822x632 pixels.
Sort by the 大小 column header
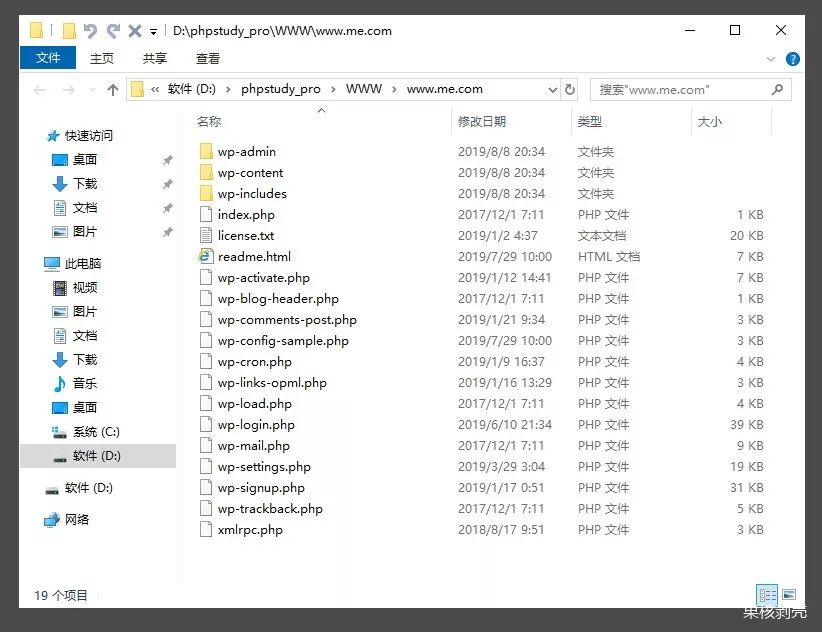[x=709, y=122]
